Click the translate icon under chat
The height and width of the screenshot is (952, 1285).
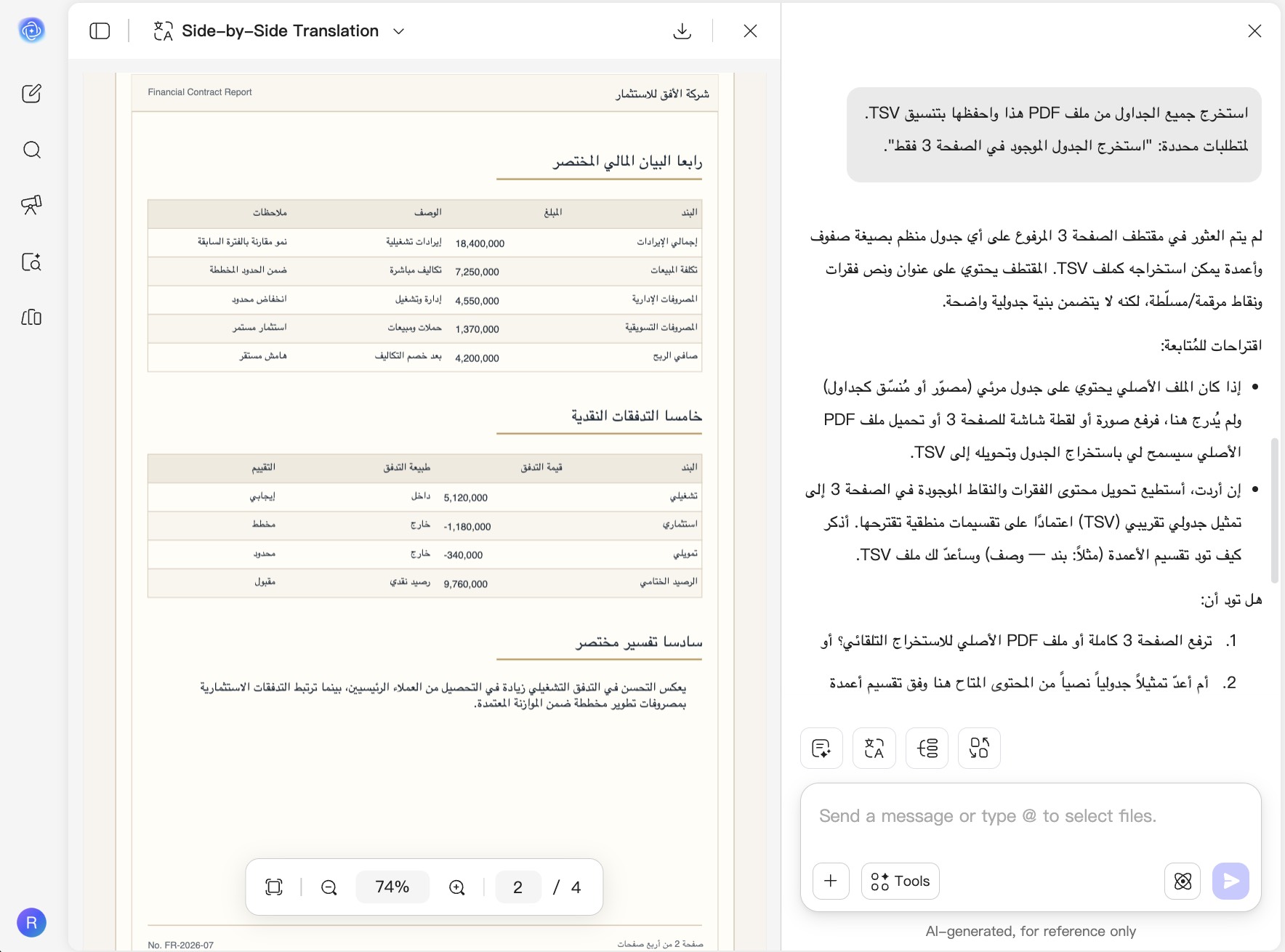(874, 748)
